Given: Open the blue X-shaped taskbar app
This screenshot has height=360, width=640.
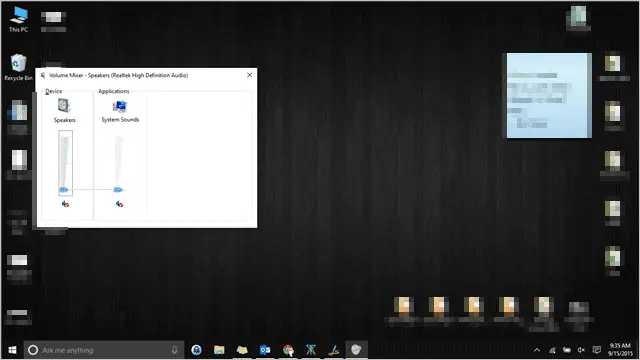Looking at the screenshot, I should [x=311, y=350].
